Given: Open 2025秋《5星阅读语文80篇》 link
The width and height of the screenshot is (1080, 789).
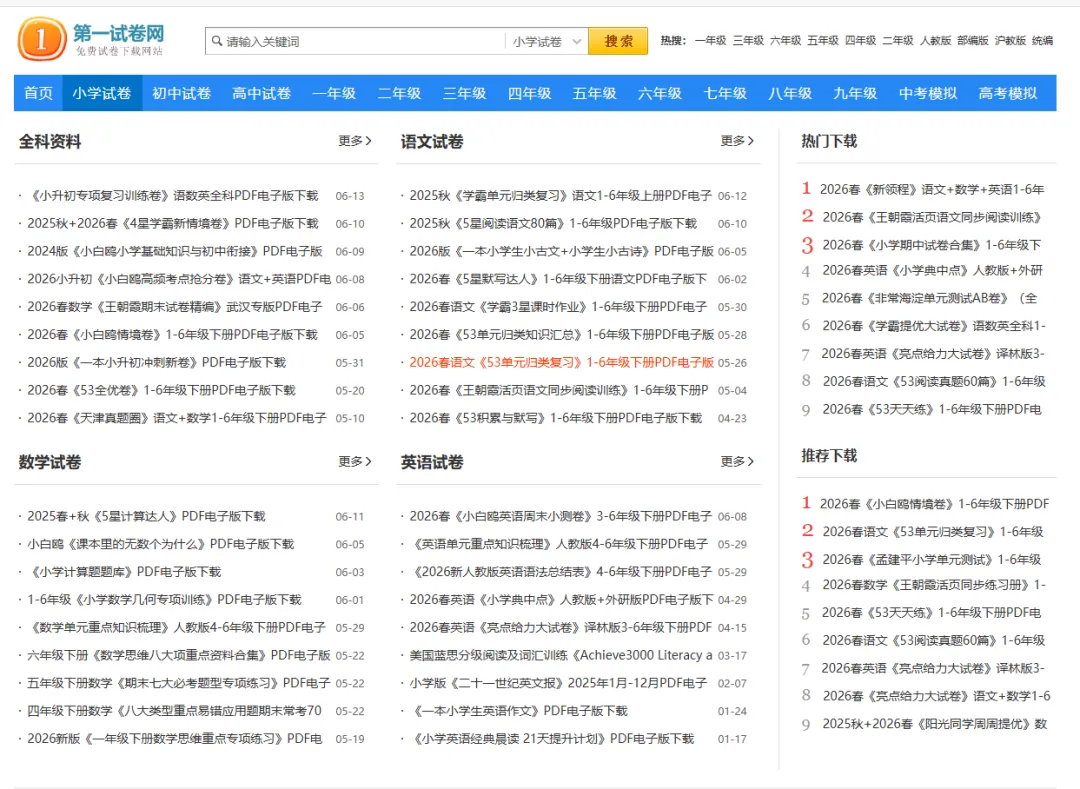Looking at the screenshot, I should tap(553, 224).
